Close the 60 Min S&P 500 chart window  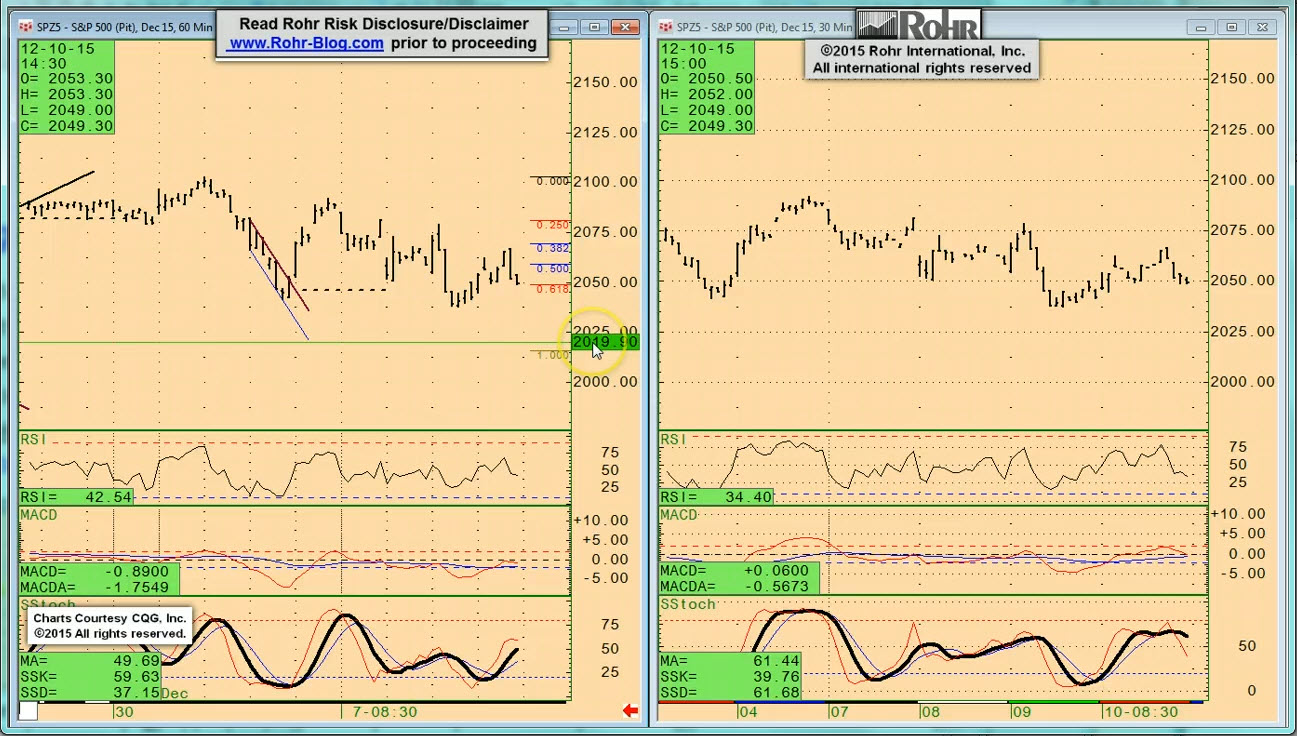tap(626, 27)
